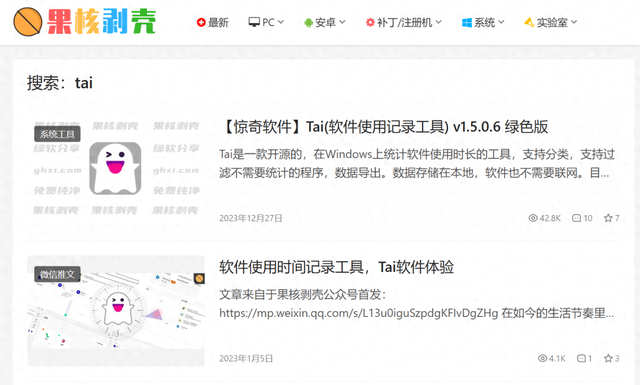Click the Windows logo icon beside 系统
Screen dimensions: 640x385
coord(467,22)
